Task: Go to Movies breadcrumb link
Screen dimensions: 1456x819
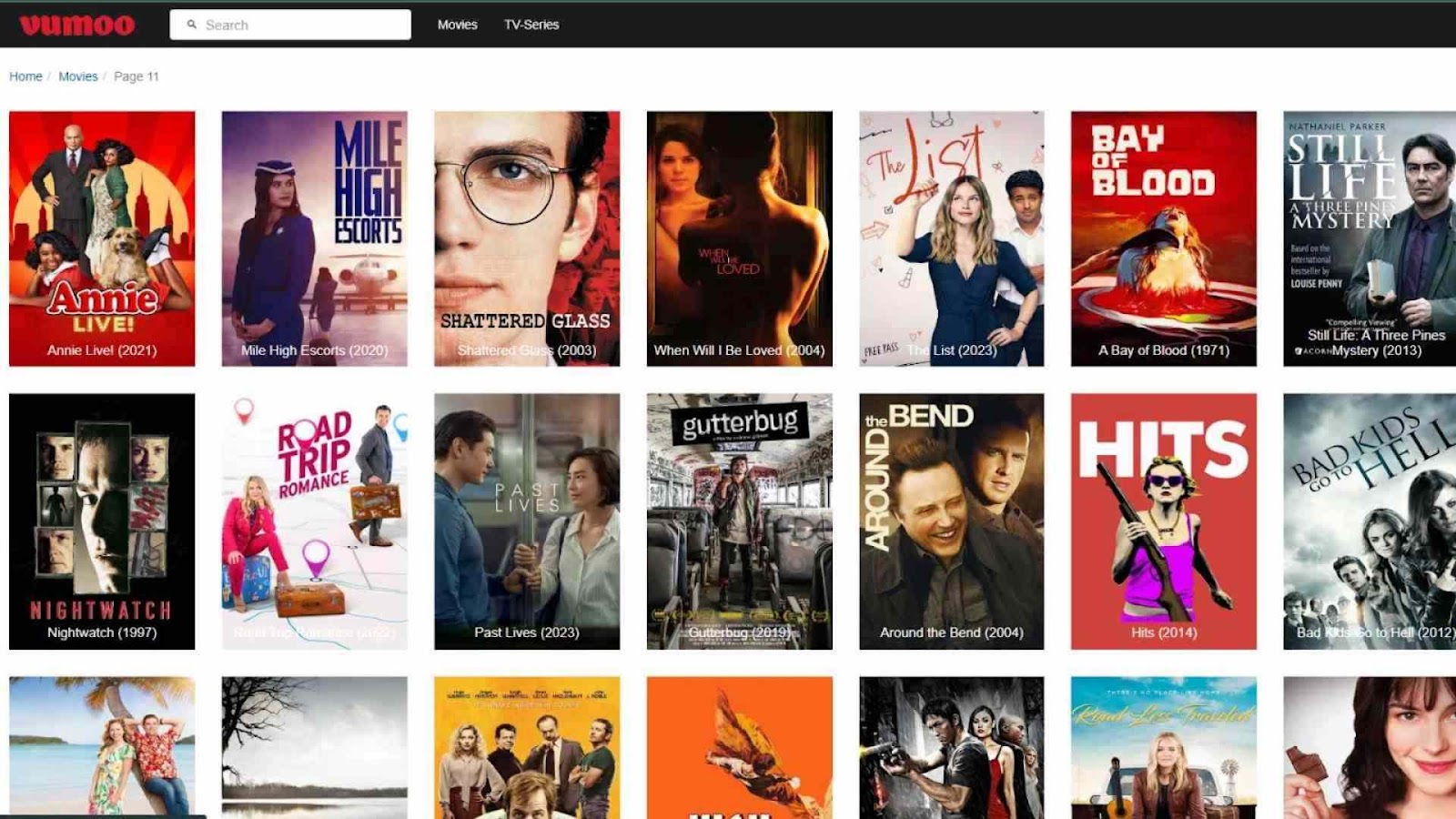Action: tap(78, 76)
